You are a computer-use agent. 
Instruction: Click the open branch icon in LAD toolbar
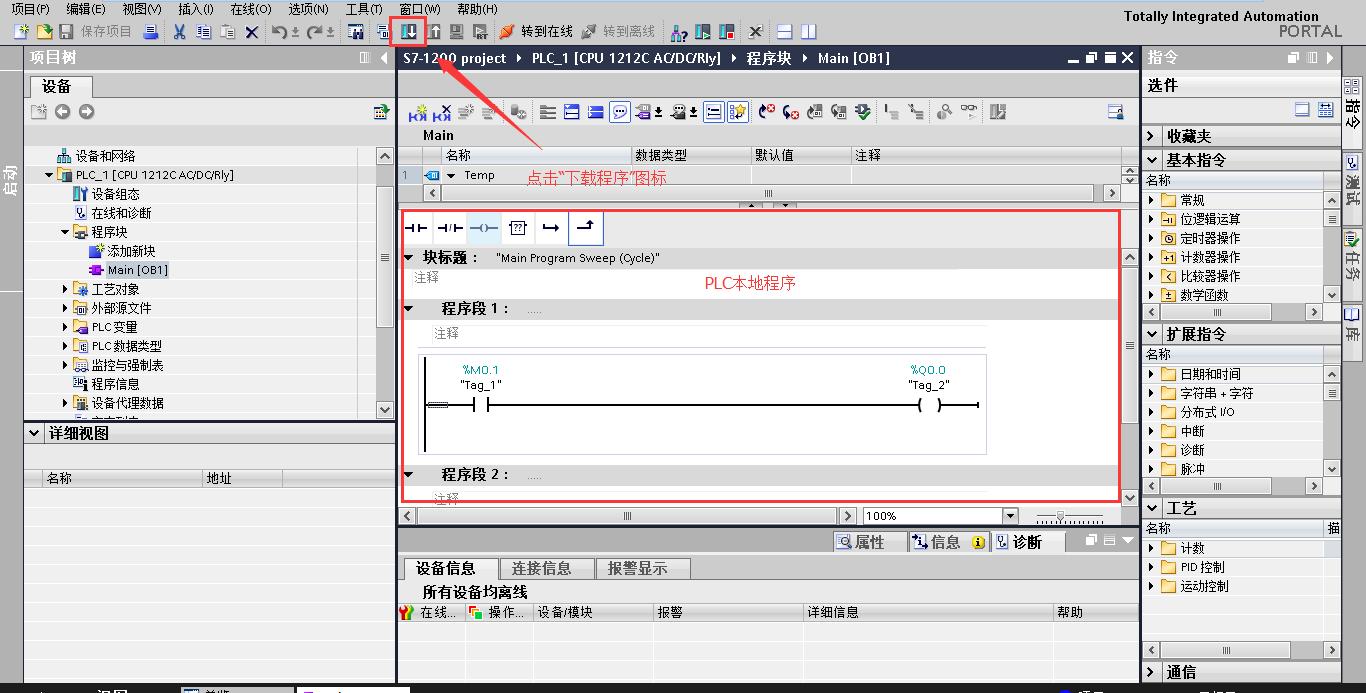pyautogui.click(x=584, y=228)
